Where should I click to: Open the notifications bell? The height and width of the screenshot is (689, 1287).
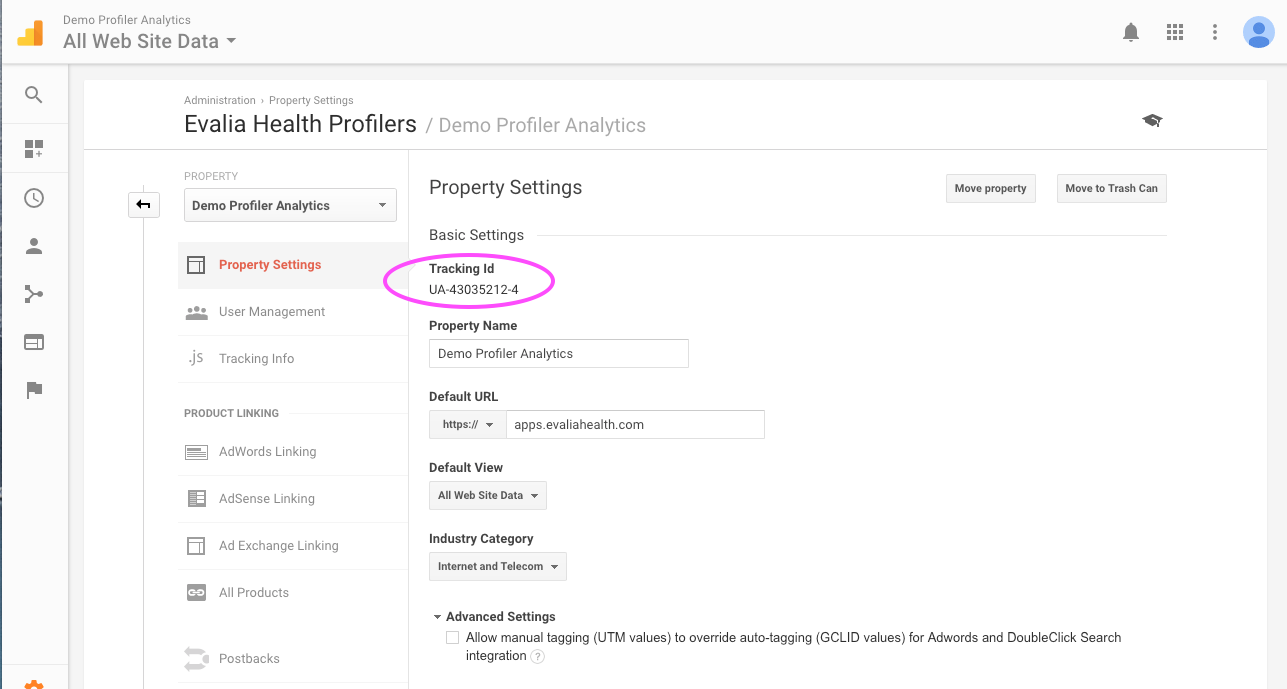pos(1131,32)
